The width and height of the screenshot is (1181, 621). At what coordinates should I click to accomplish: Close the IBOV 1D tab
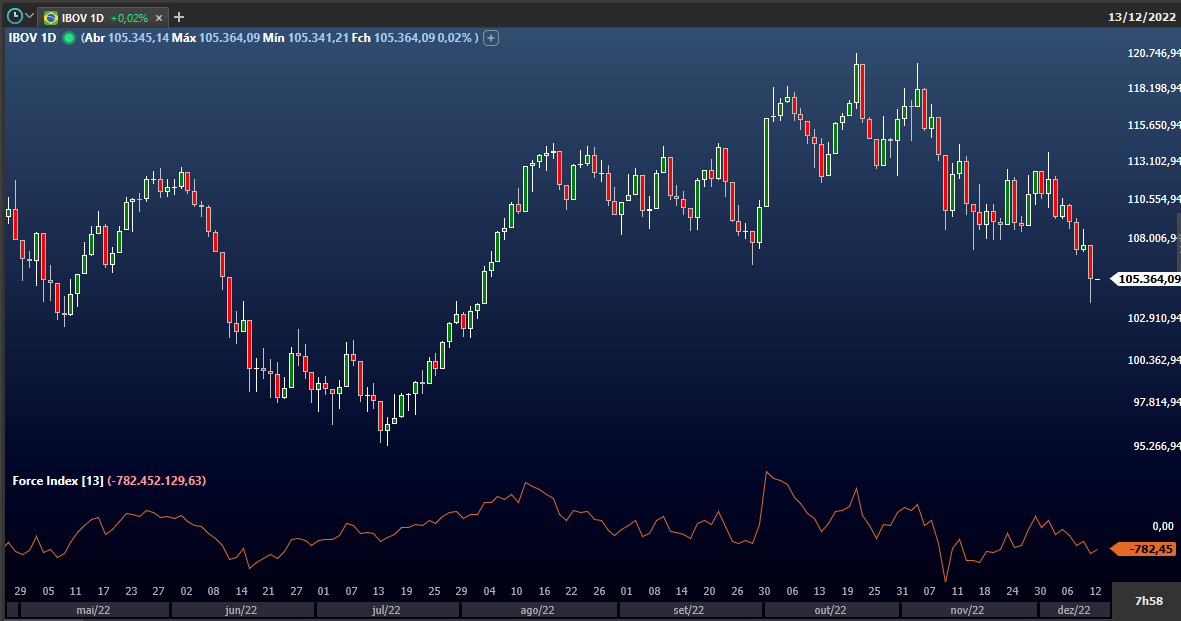coord(159,17)
